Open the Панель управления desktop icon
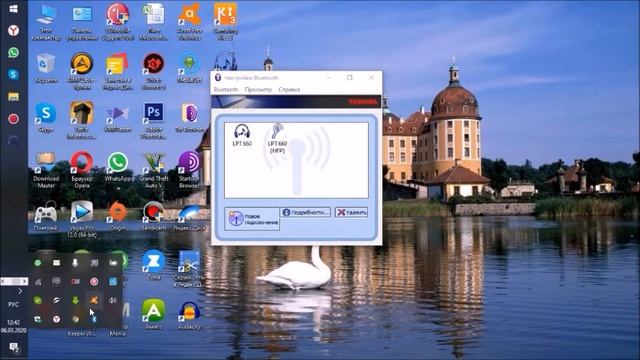This screenshot has width=640, height=360. (x=82, y=22)
